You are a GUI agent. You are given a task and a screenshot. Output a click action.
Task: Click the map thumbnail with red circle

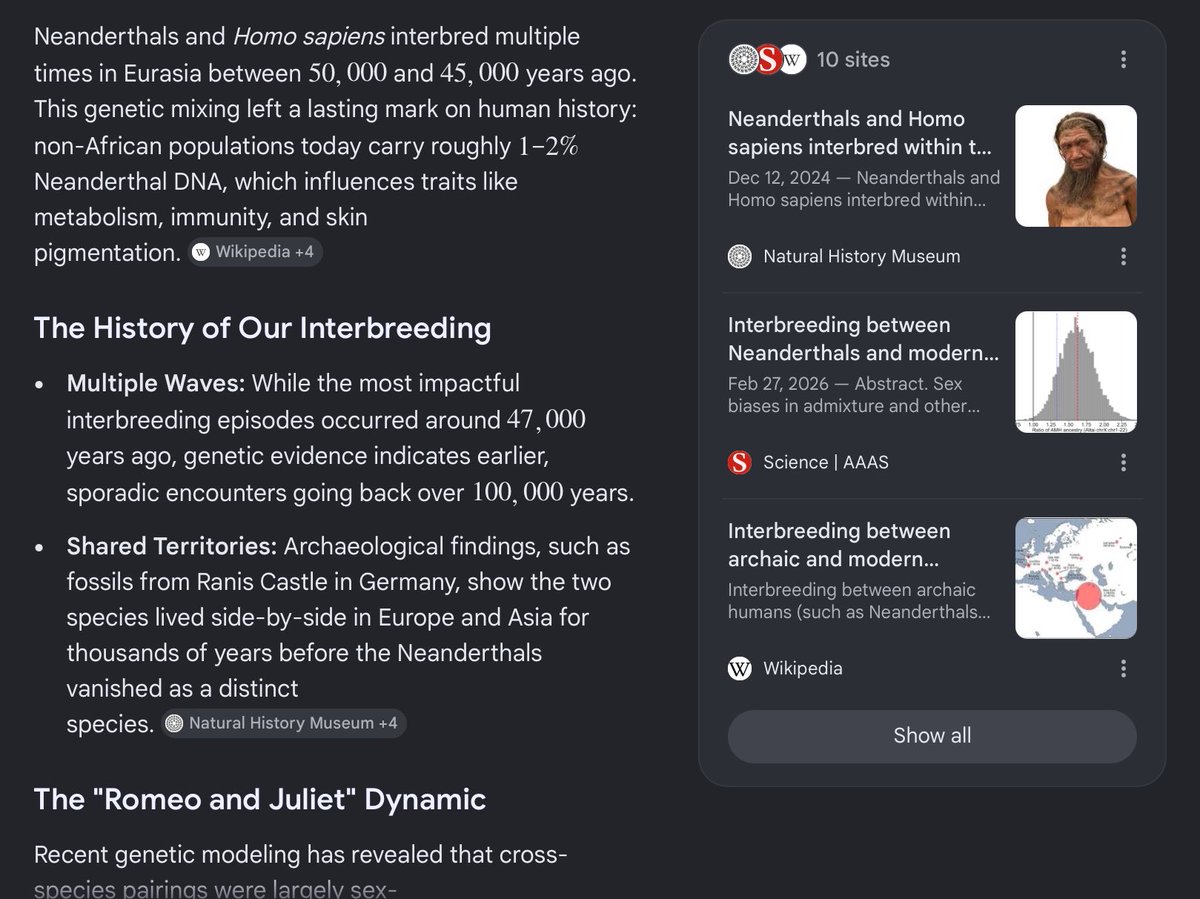(1076, 578)
